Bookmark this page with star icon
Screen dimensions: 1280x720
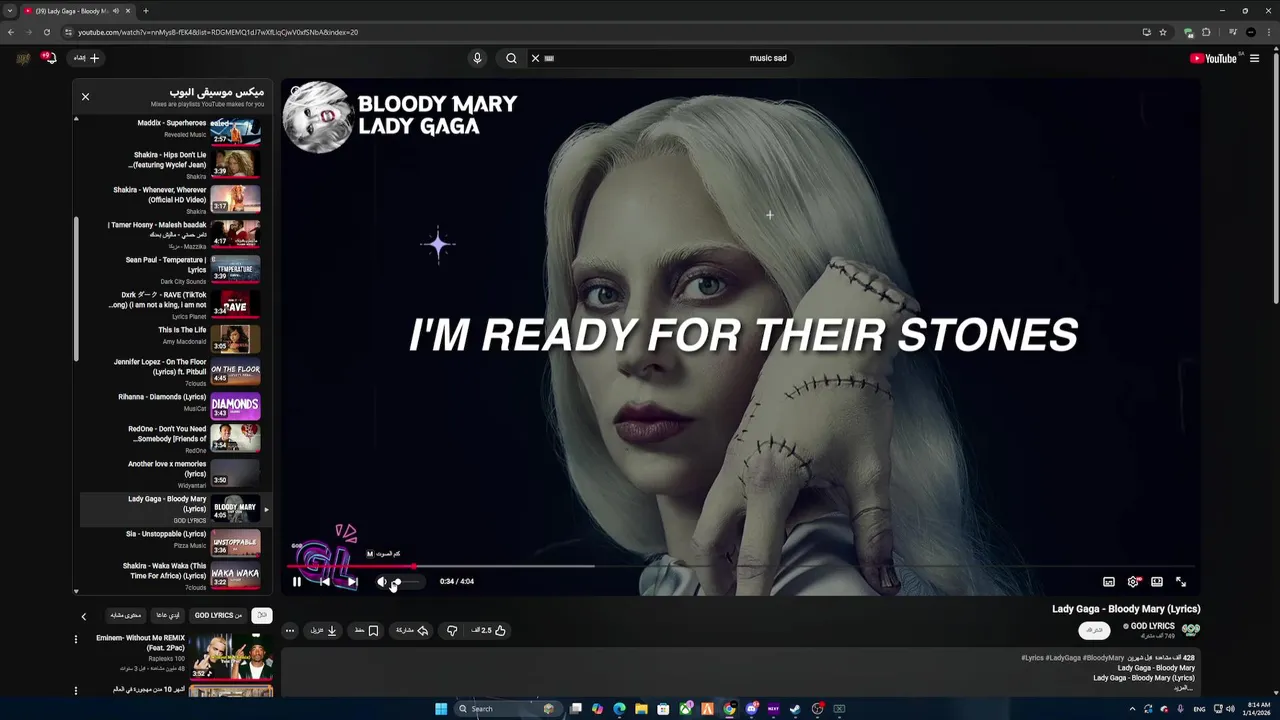point(1163,32)
